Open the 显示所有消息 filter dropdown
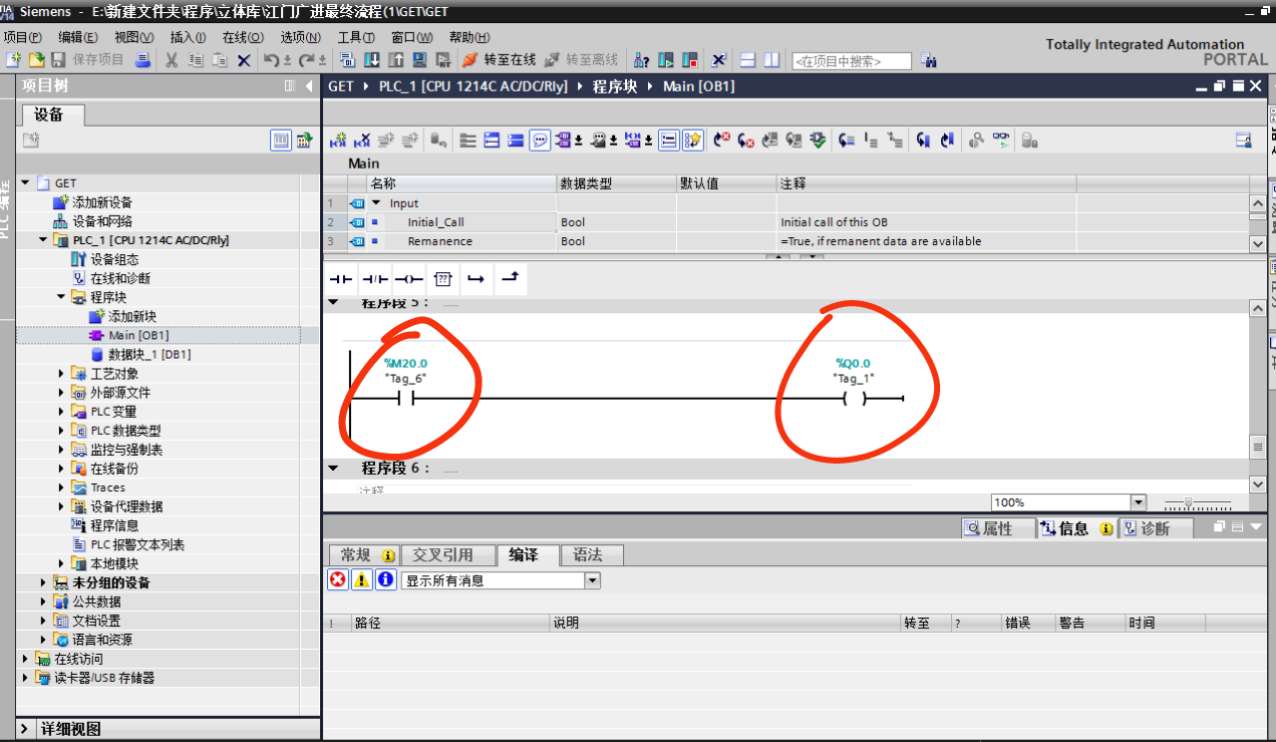The width and height of the screenshot is (1276, 742). point(592,580)
